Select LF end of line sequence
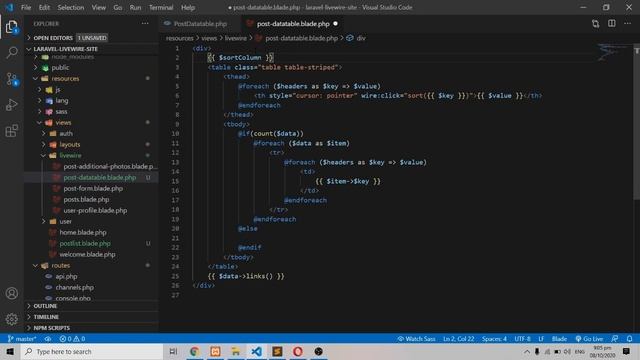640x360 pixels. point(541,339)
